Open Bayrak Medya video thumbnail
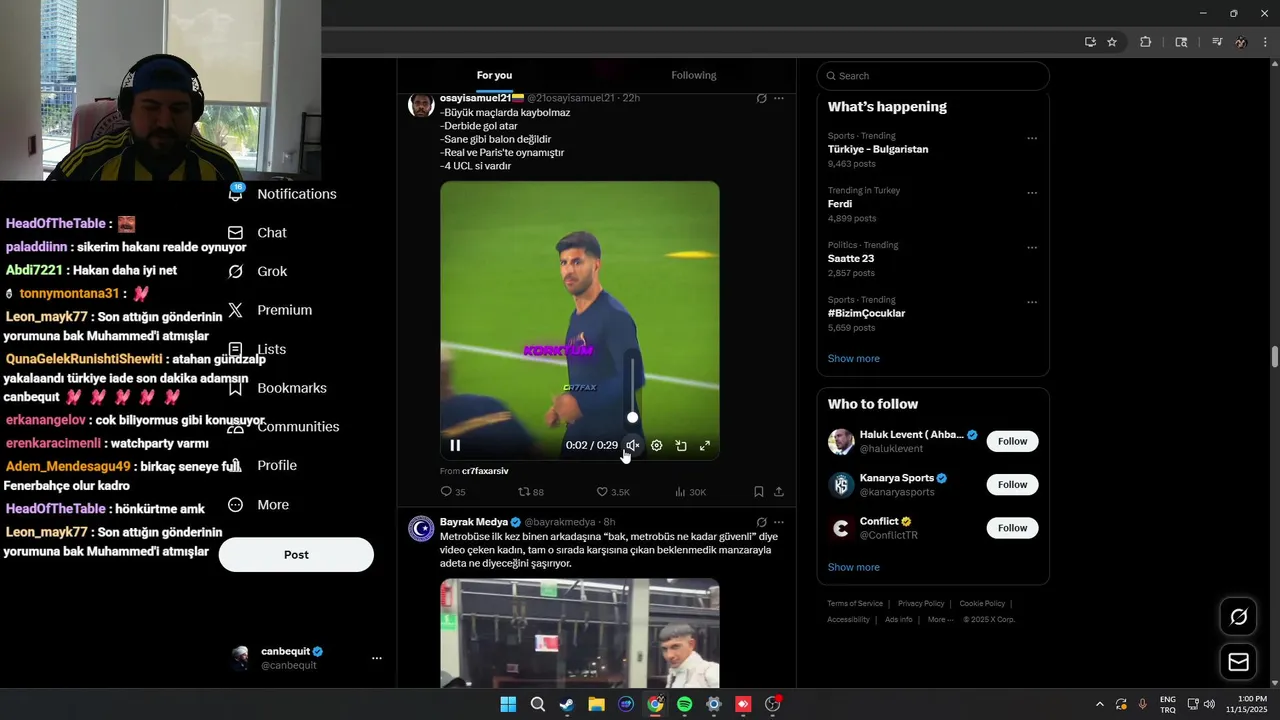 pyautogui.click(x=580, y=632)
